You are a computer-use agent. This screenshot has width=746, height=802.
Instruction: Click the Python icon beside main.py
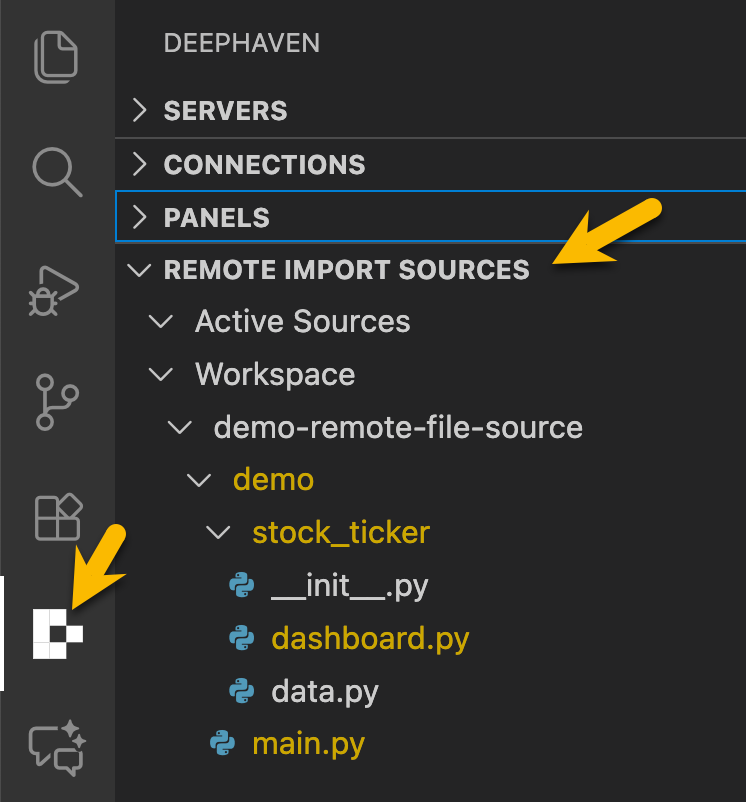pyautogui.click(x=222, y=744)
